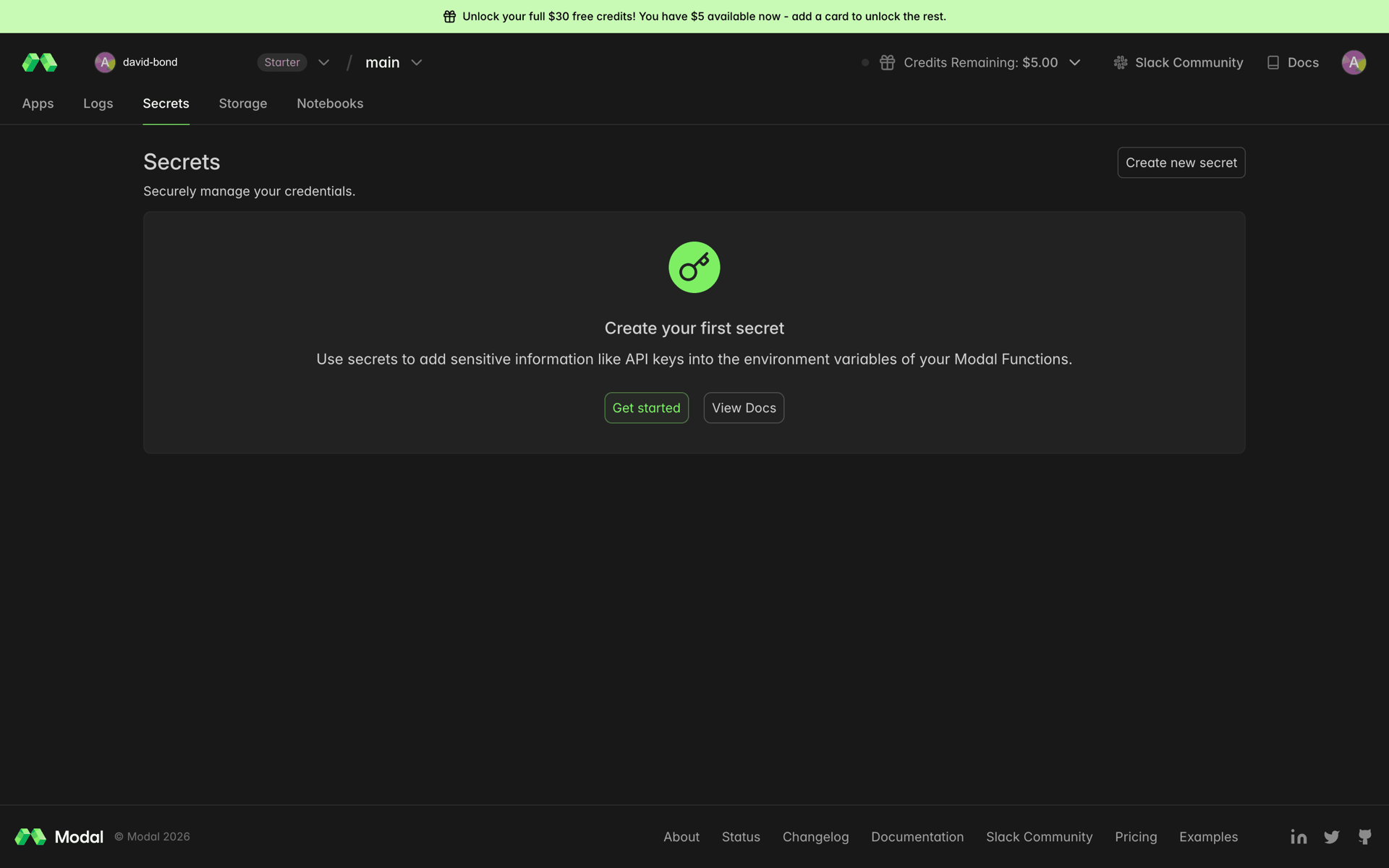Click the david-bond workspace avatar
Image resolution: width=1389 pixels, height=868 pixels.
pos(105,62)
